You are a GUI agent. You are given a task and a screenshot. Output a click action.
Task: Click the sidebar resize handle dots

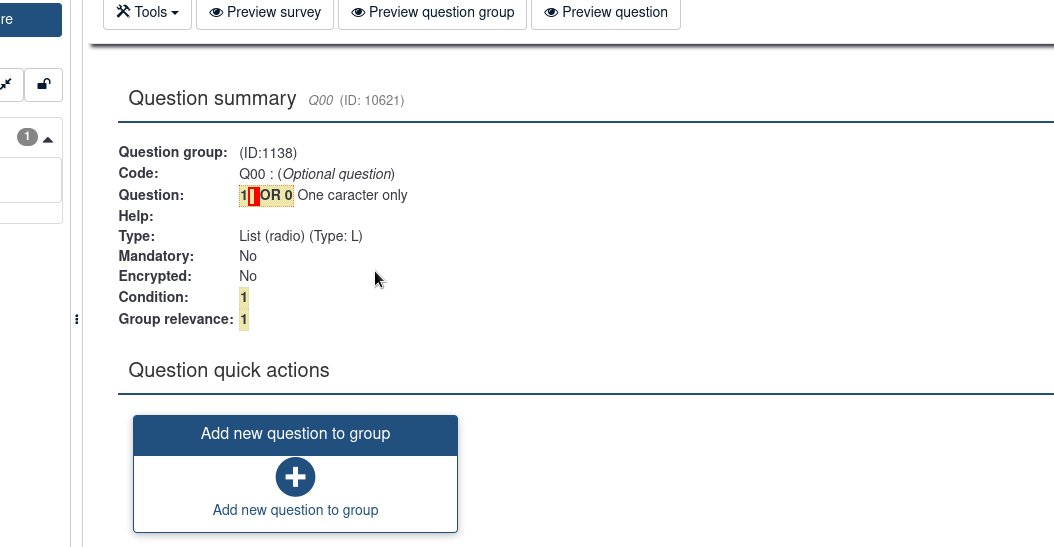click(x=77, y=319)
